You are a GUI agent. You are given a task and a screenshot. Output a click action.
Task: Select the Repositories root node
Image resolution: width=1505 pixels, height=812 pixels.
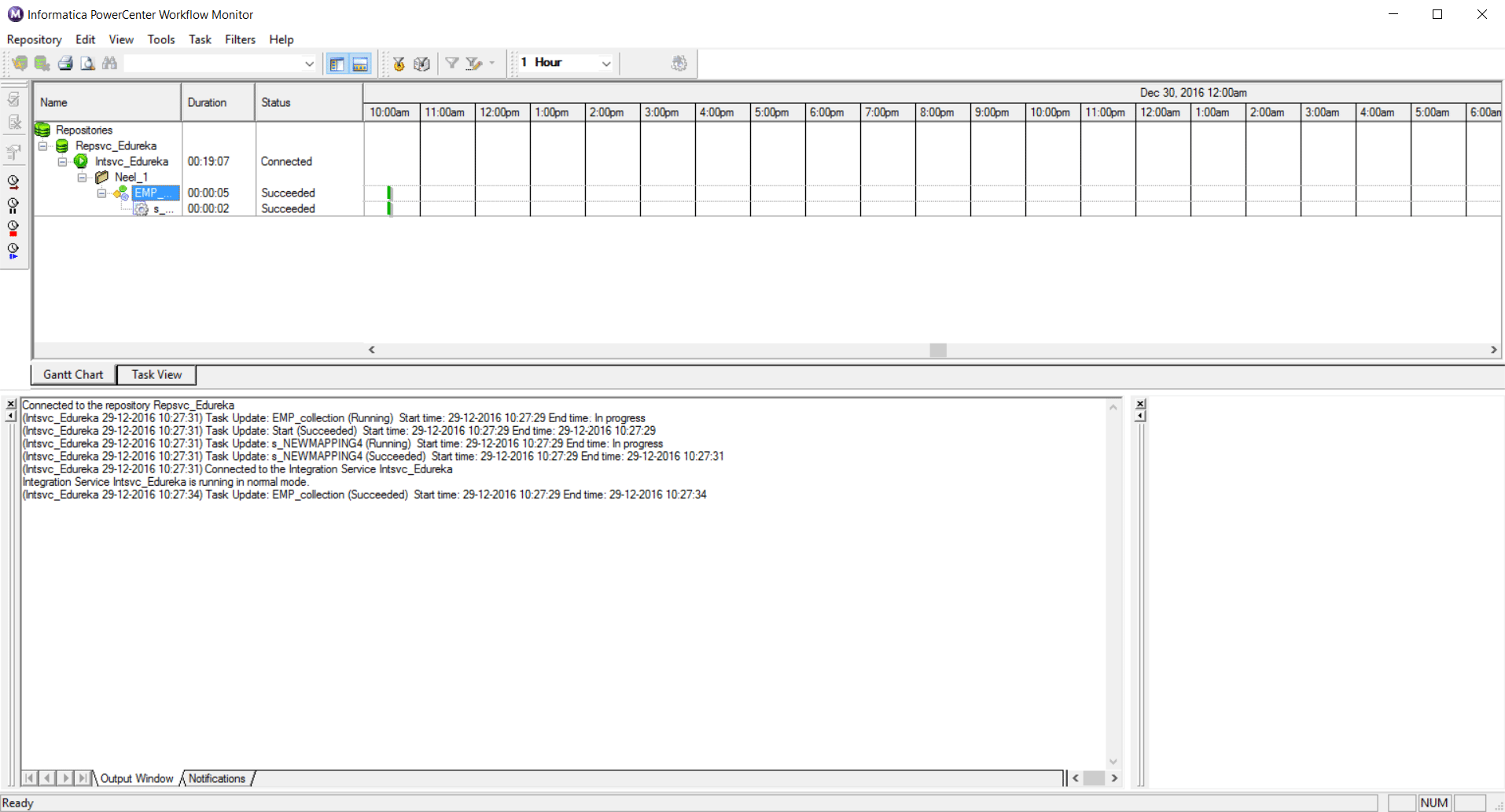point(84,130)
